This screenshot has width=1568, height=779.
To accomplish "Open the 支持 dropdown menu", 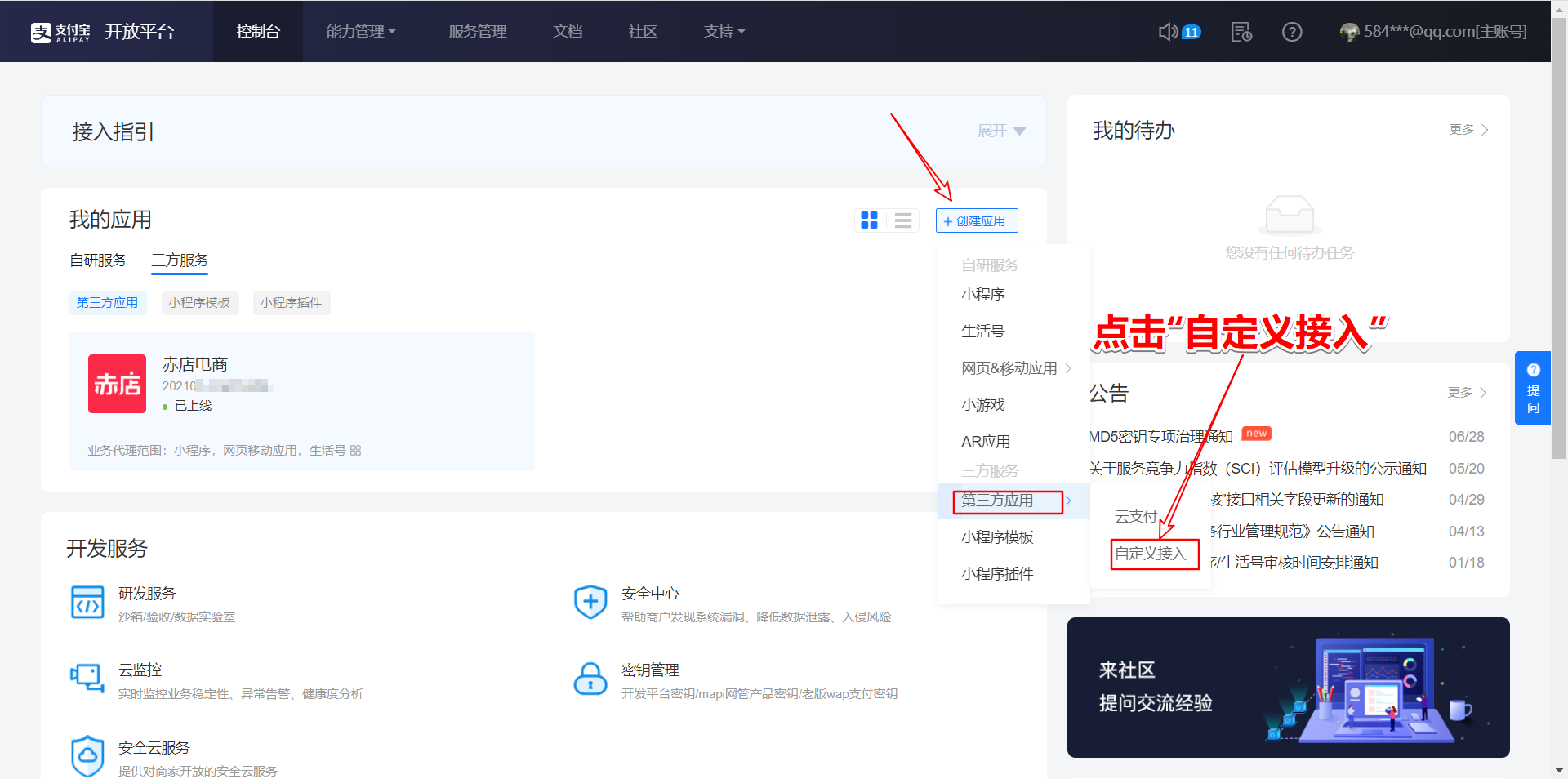I will 724,32.
